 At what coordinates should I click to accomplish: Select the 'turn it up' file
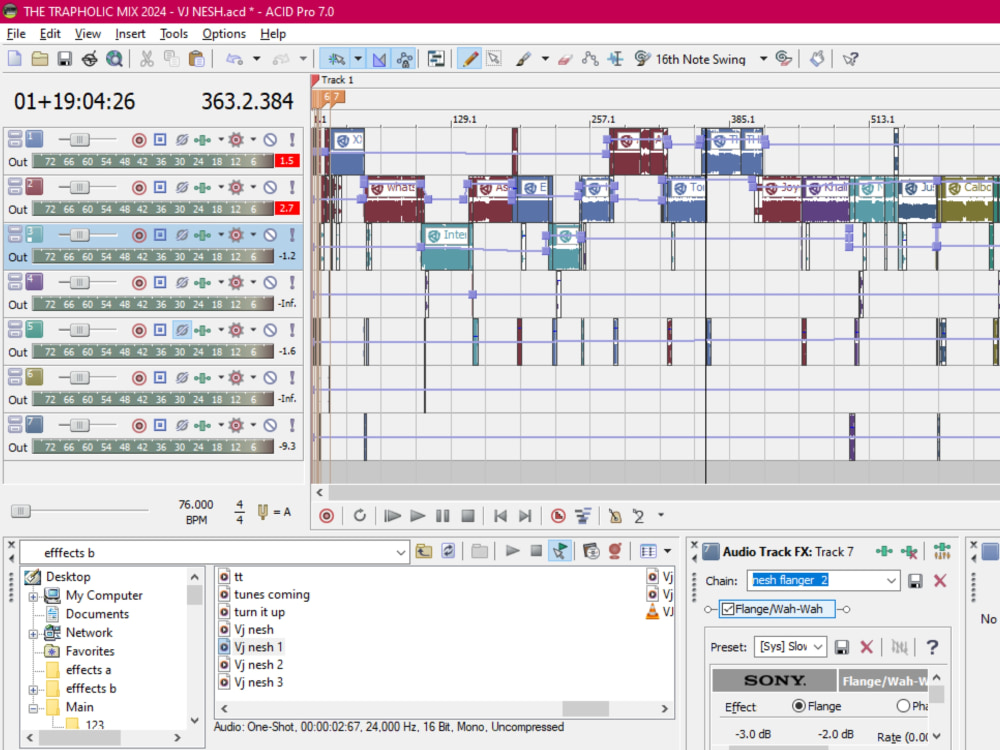[x=259, y=612]
